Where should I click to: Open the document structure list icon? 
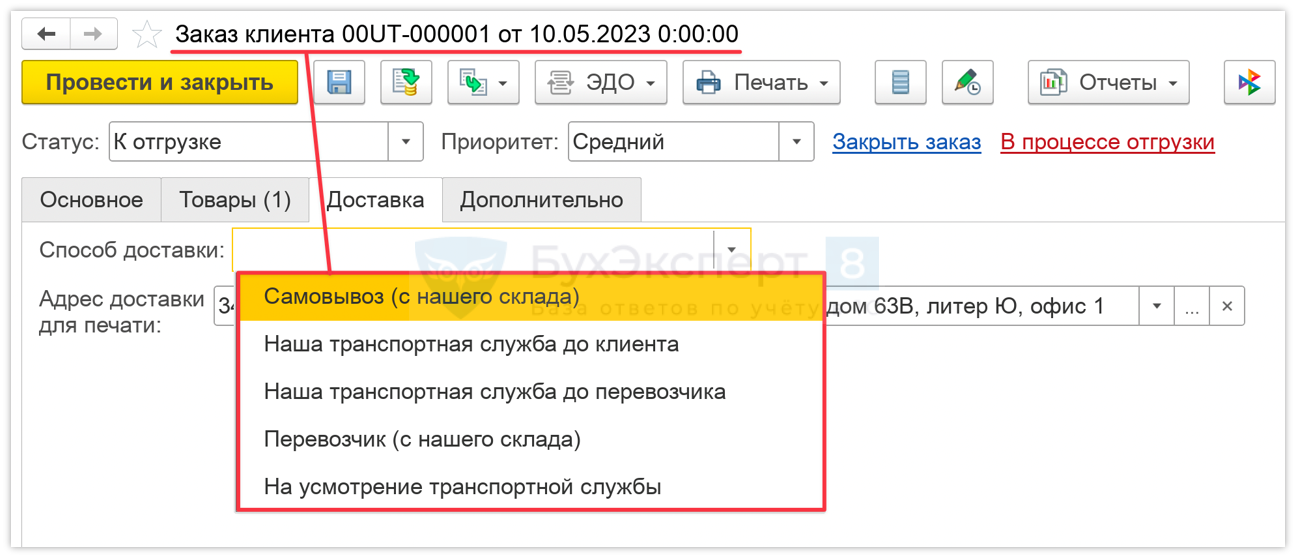(x=900, y=82)
